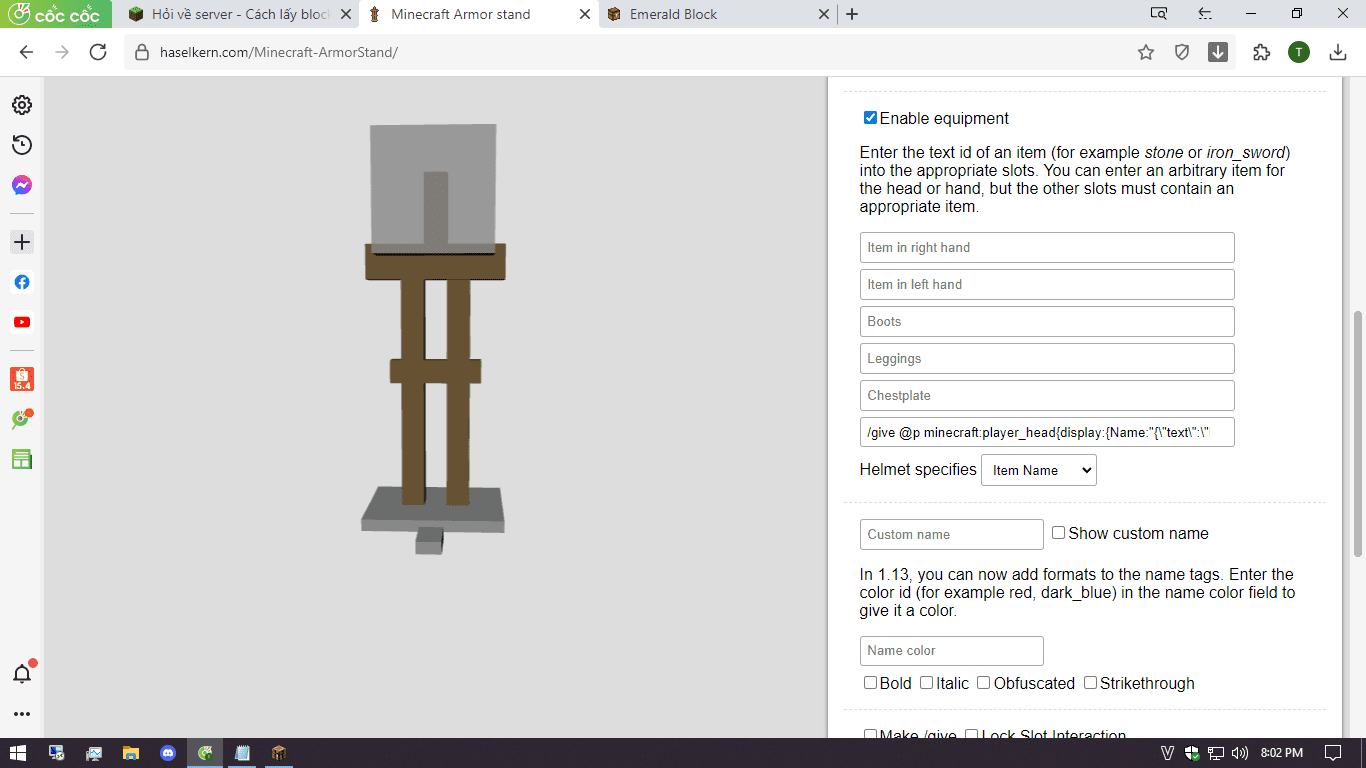Open Messenger from the sidebar
The width and height of the screenshot is (1366, 768).
(x=22, y=185)
